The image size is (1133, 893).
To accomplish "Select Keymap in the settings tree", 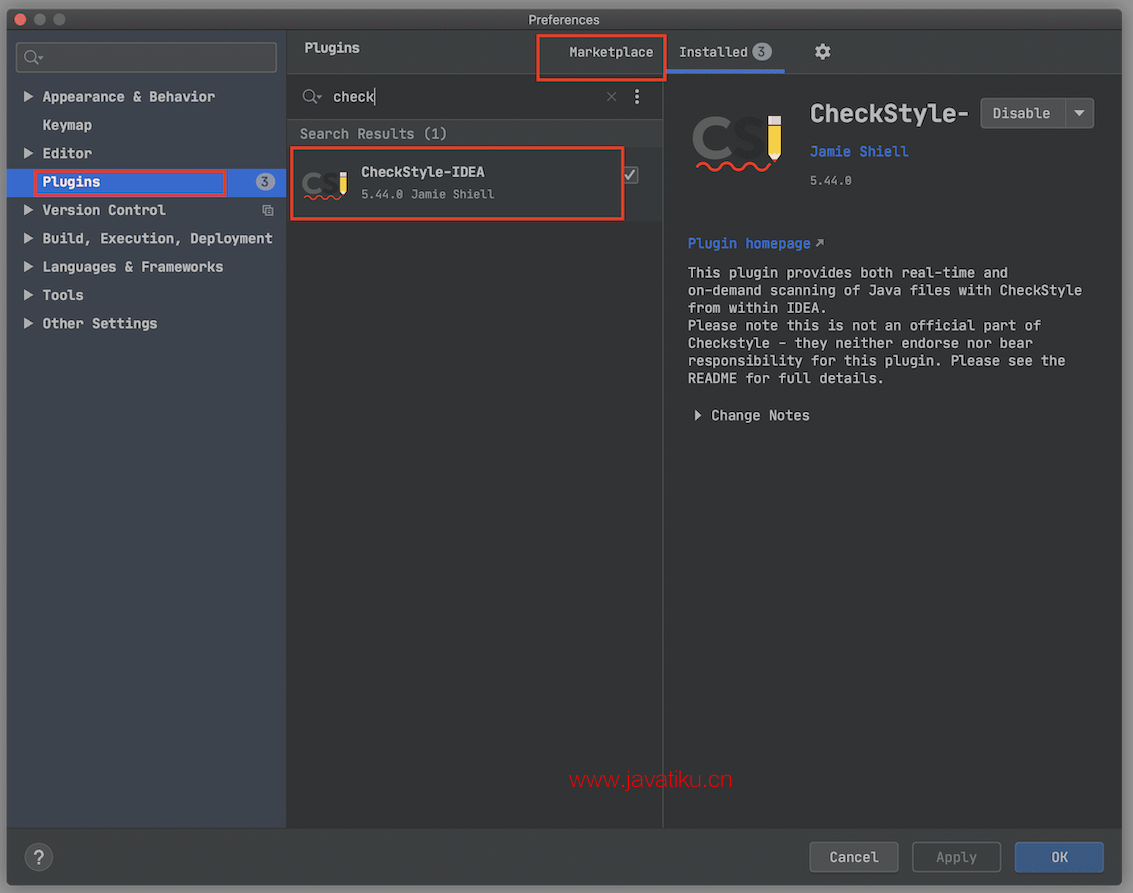I will click(x=67, y=125).
